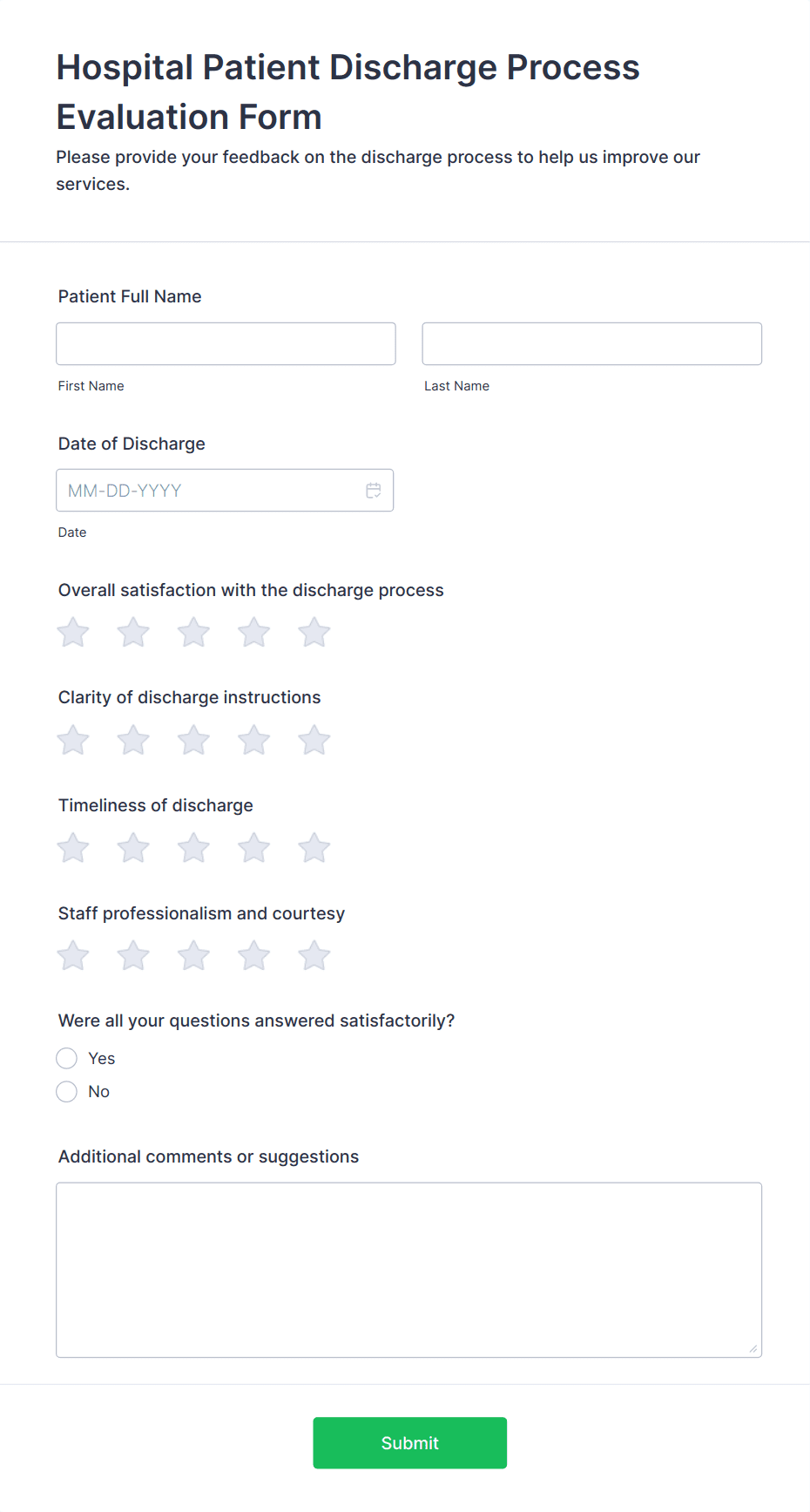Screen dimensions: 810x1512
Task: Rate overall satisfaction one star
Action: click(x=73, y=633)
